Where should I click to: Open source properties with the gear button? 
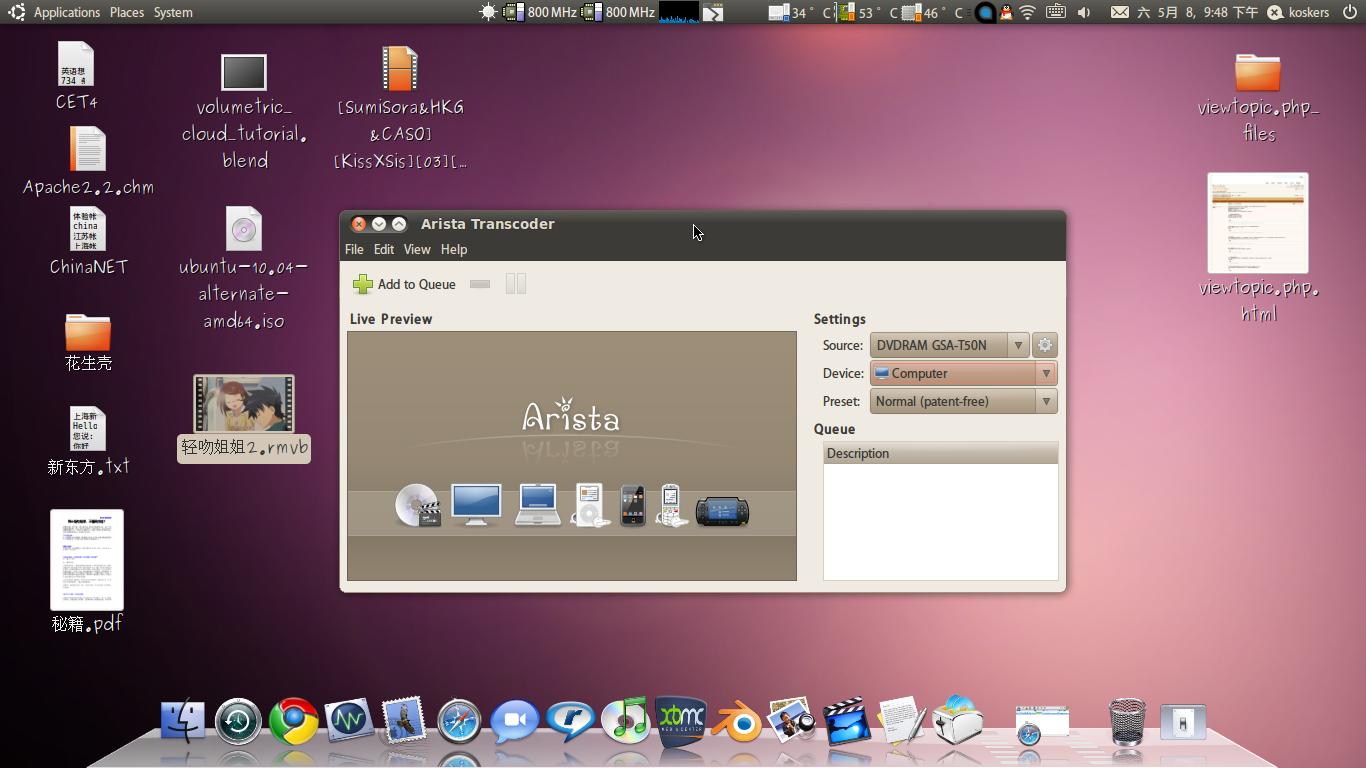pos(1045,345)
